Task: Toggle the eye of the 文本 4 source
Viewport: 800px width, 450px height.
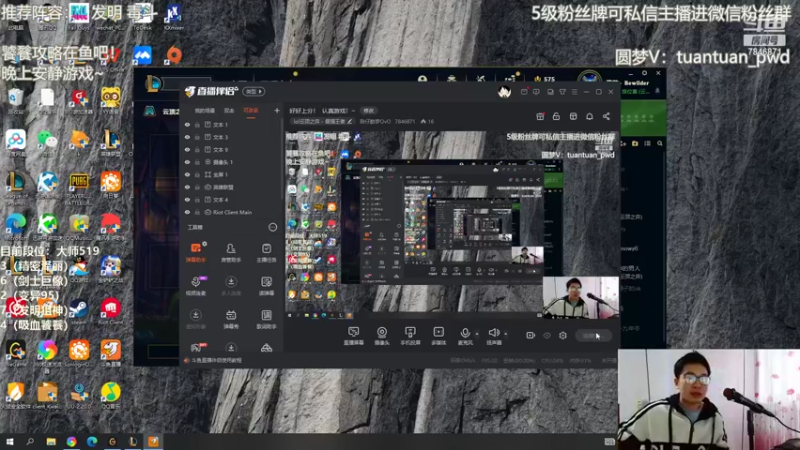Action: [187, 199]
